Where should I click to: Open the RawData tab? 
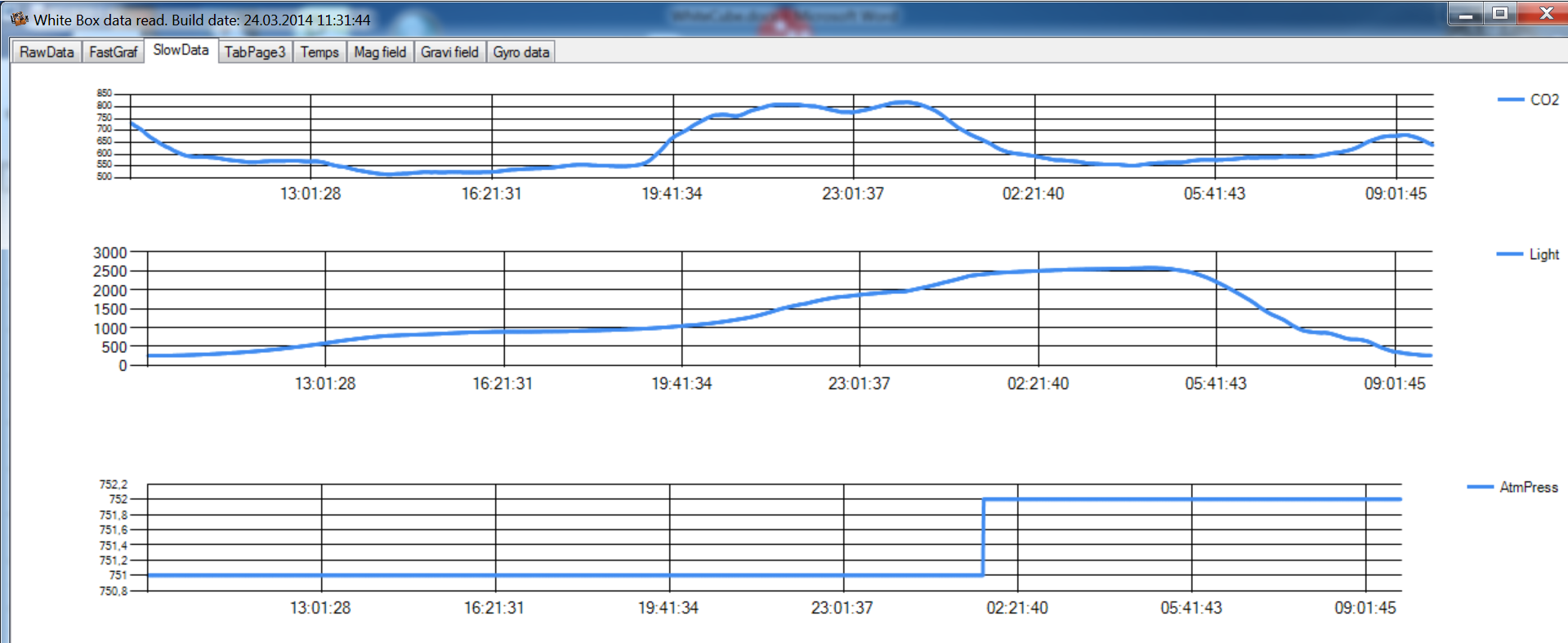(47, 52)
